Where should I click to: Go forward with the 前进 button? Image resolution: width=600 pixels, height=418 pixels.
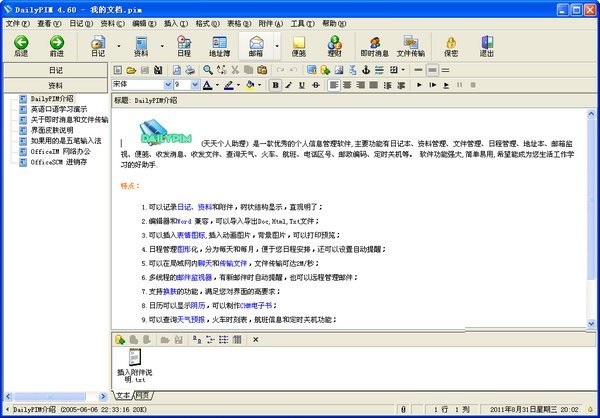pyautogui.click(x=57, y=46)
